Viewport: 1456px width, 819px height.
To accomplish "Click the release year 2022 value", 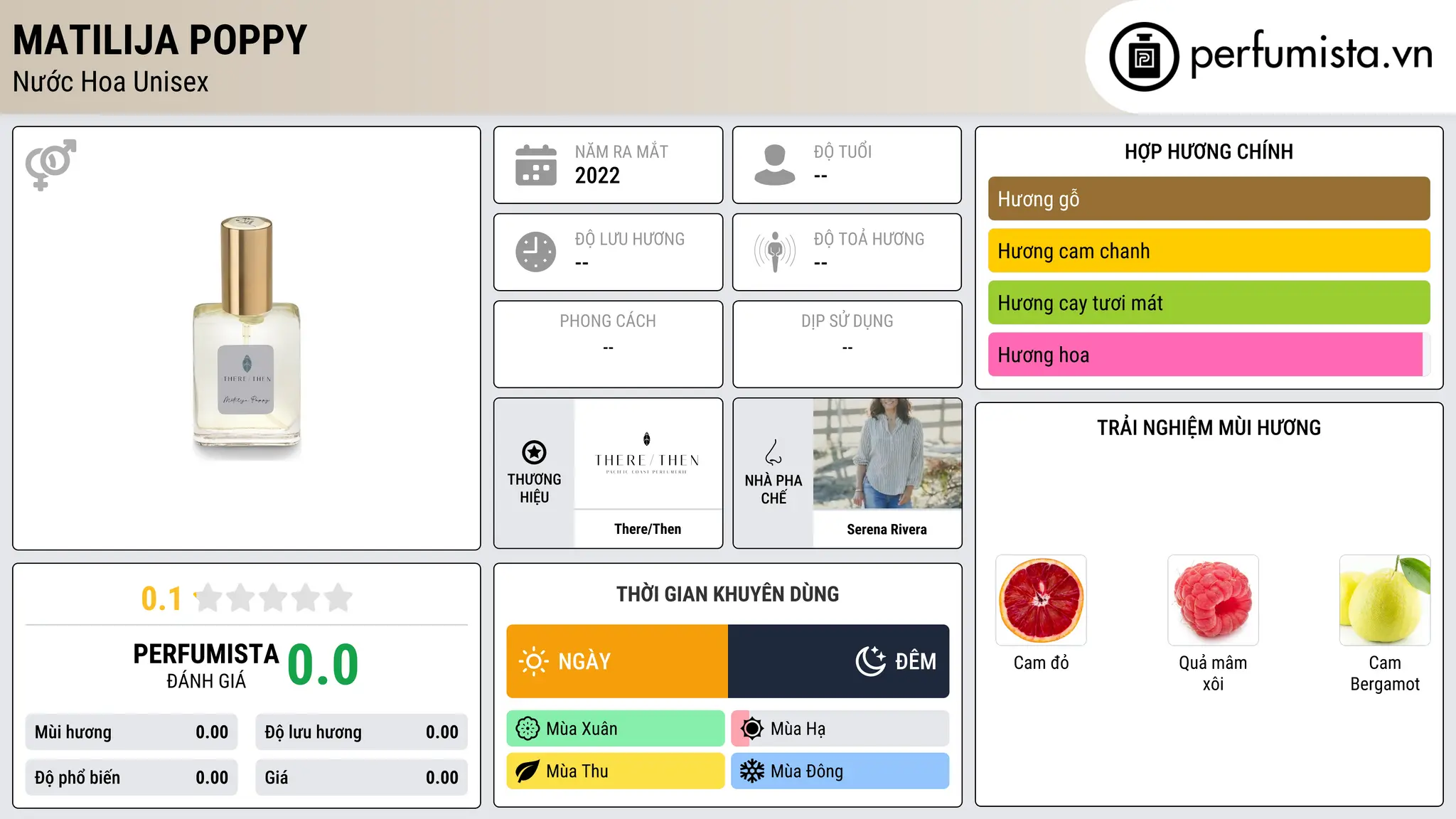I will click(x=597, y=176).
